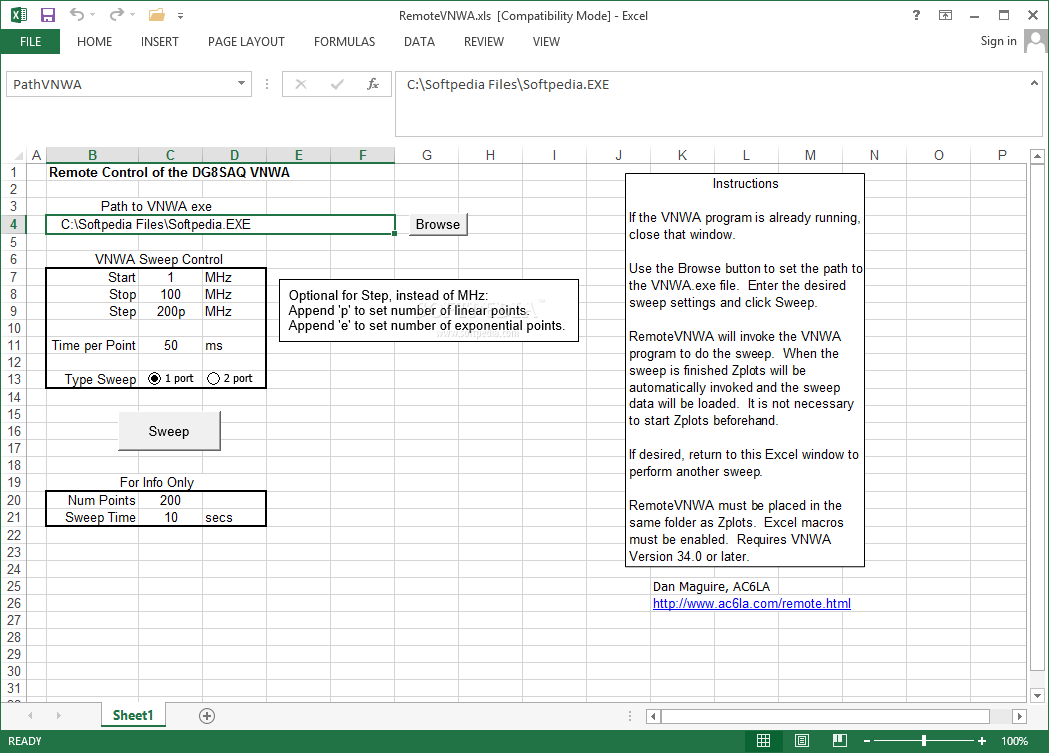Select column G header

click(427, 155)
